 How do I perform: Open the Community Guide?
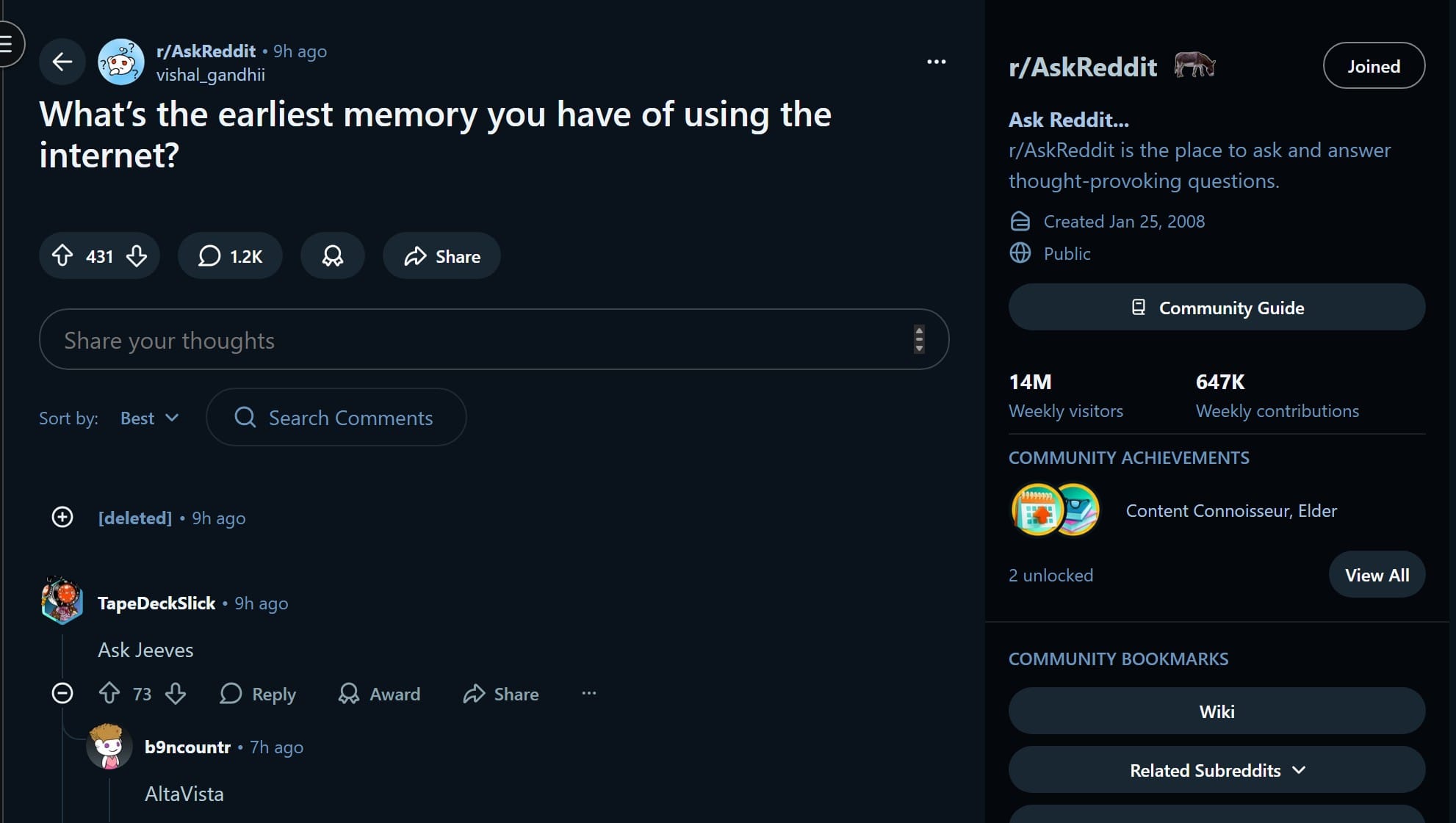coord(1216,308)
